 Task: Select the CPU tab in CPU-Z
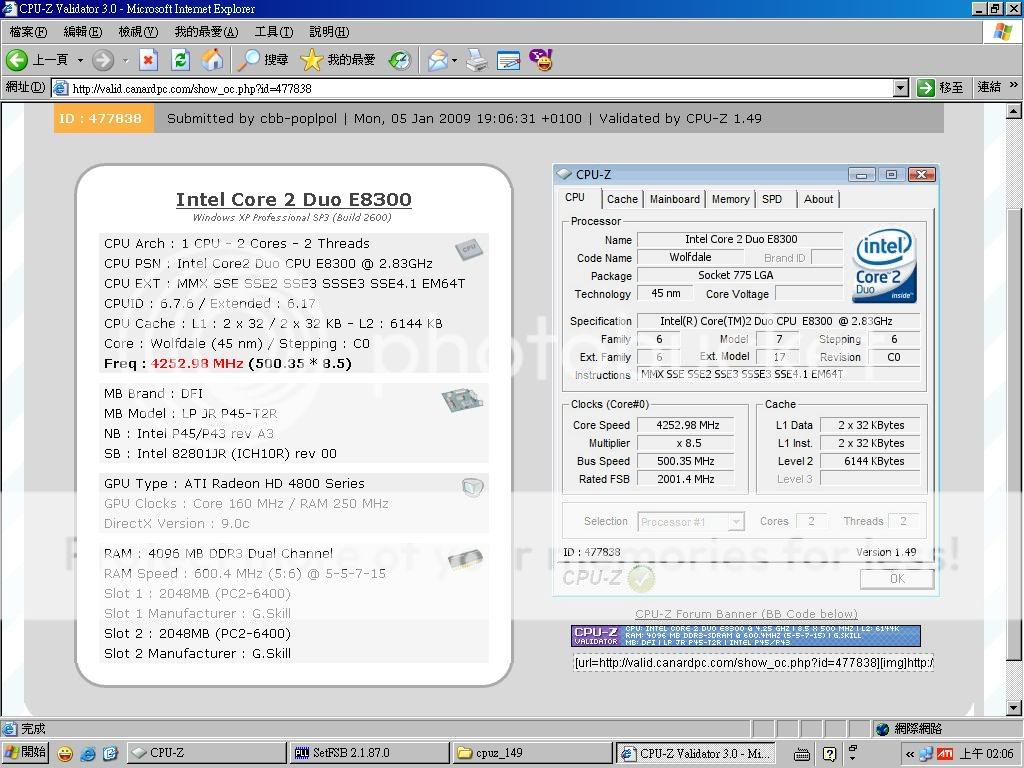[x=575, y=197]
